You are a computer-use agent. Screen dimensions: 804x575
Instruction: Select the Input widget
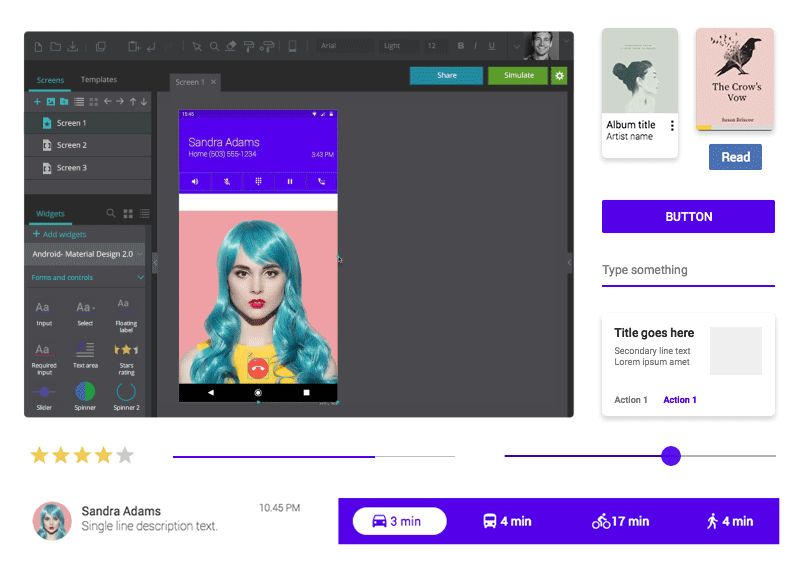44,313
